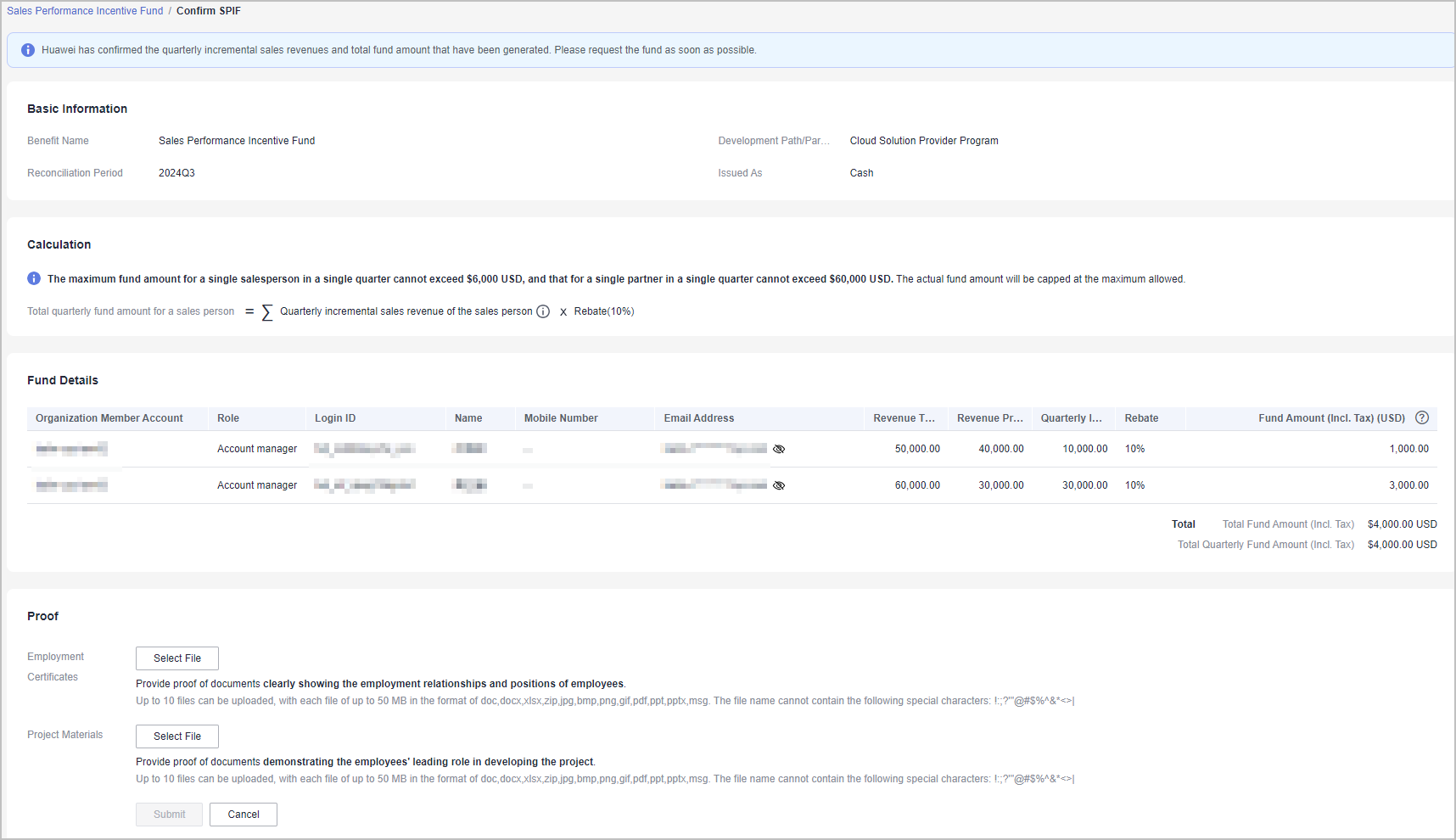Click the 1,000.00 fund amount cell
The width and height of the screenshot is (1456, 840).
(1408, 449)
